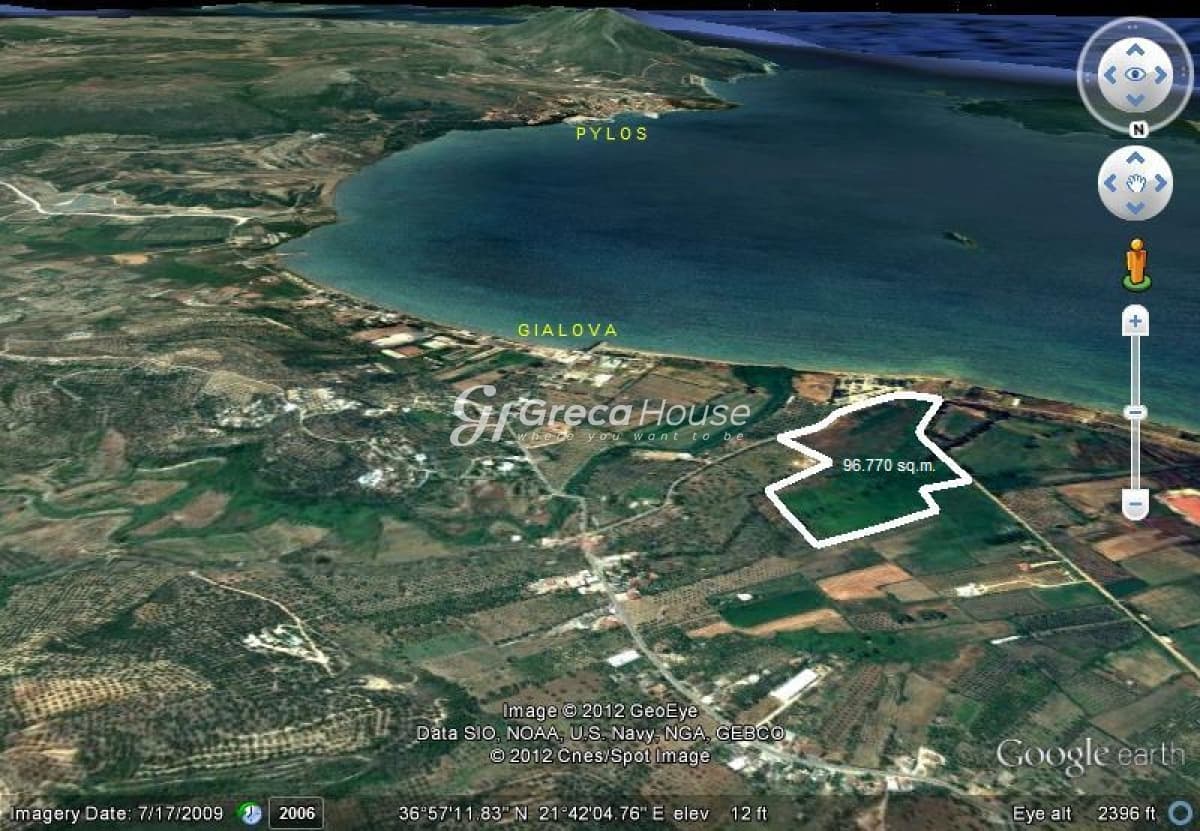Click the look-right arrow on the eye joystick
The image size is (1200, 831).
point(1161,75)
